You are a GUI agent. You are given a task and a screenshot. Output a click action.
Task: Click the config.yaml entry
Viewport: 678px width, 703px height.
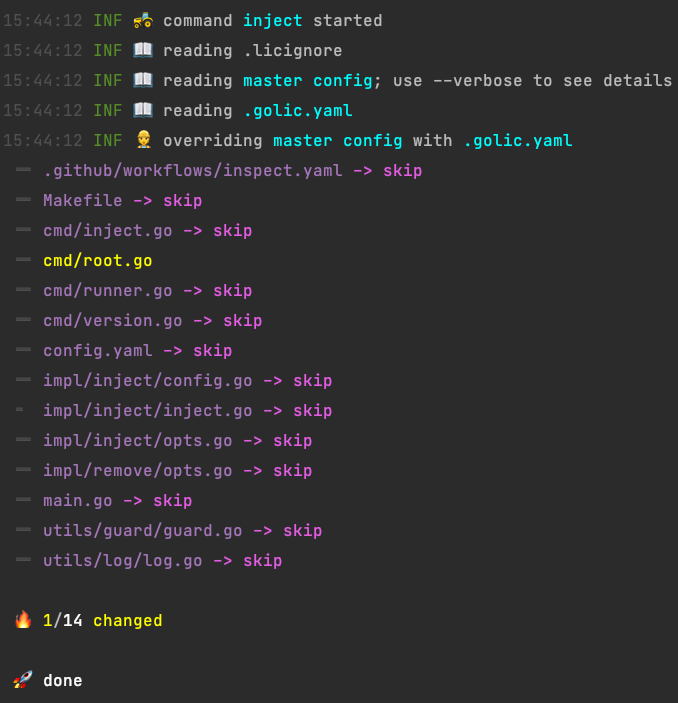point(98,351)
